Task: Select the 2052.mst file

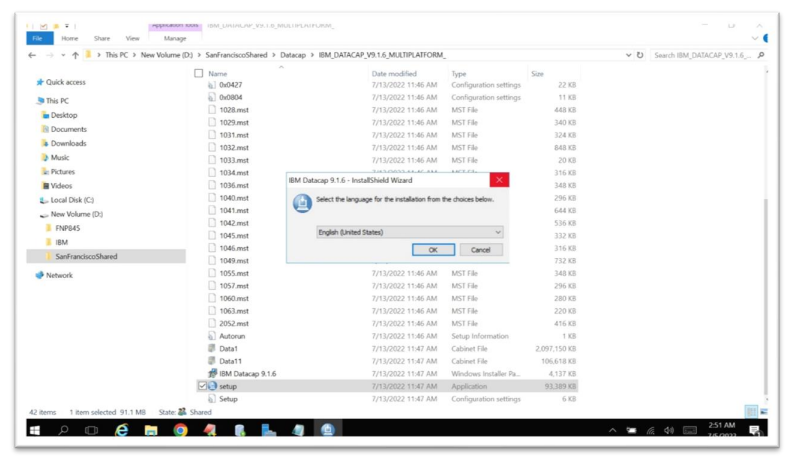Action: click(233, 323)
